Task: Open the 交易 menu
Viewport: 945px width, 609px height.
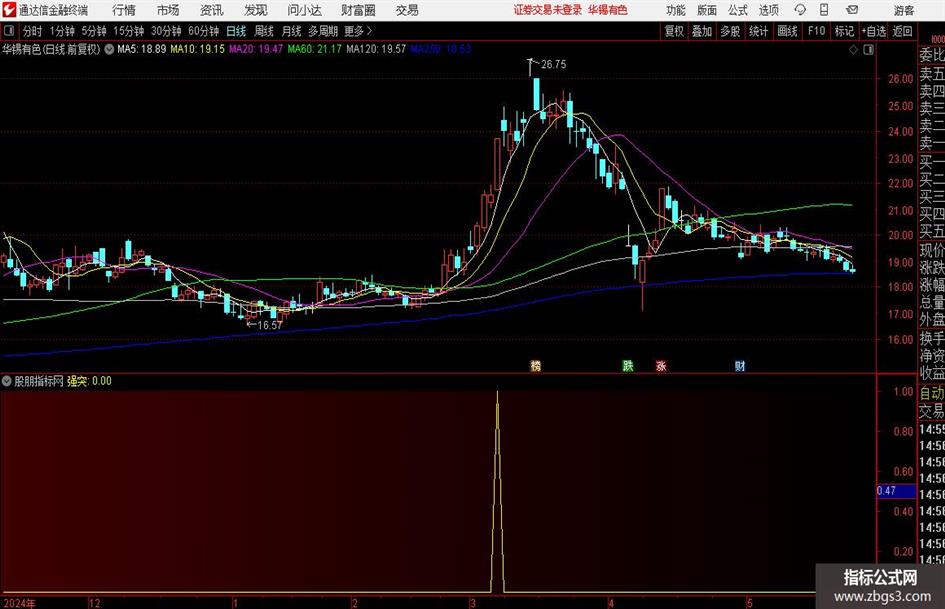Action: tap(407, 10)
